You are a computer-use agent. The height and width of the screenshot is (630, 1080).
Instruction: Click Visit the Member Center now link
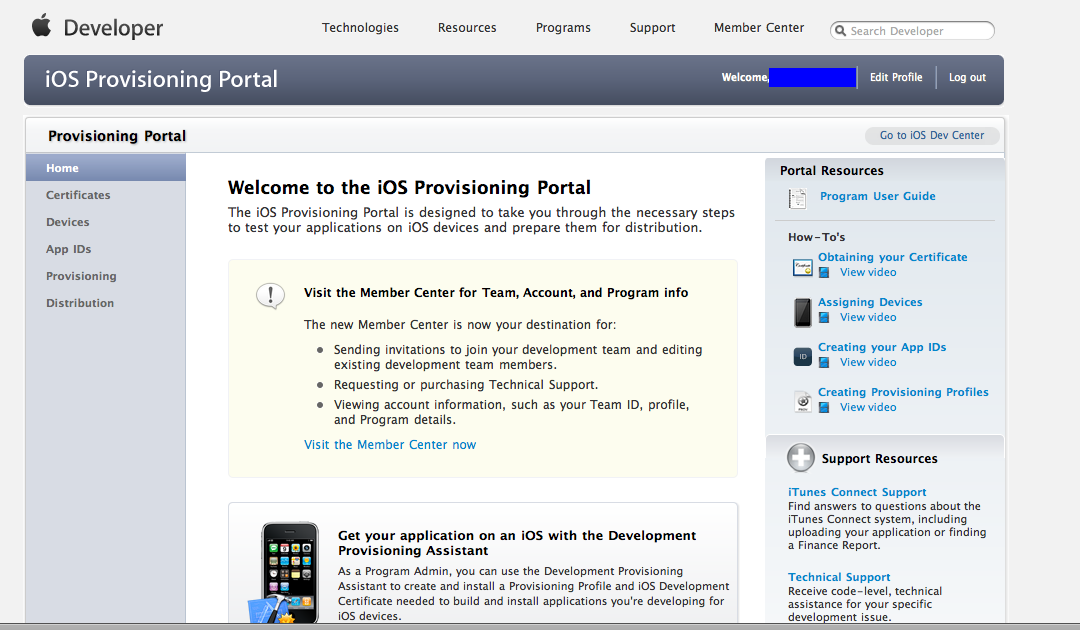click(x=390, y=445)
